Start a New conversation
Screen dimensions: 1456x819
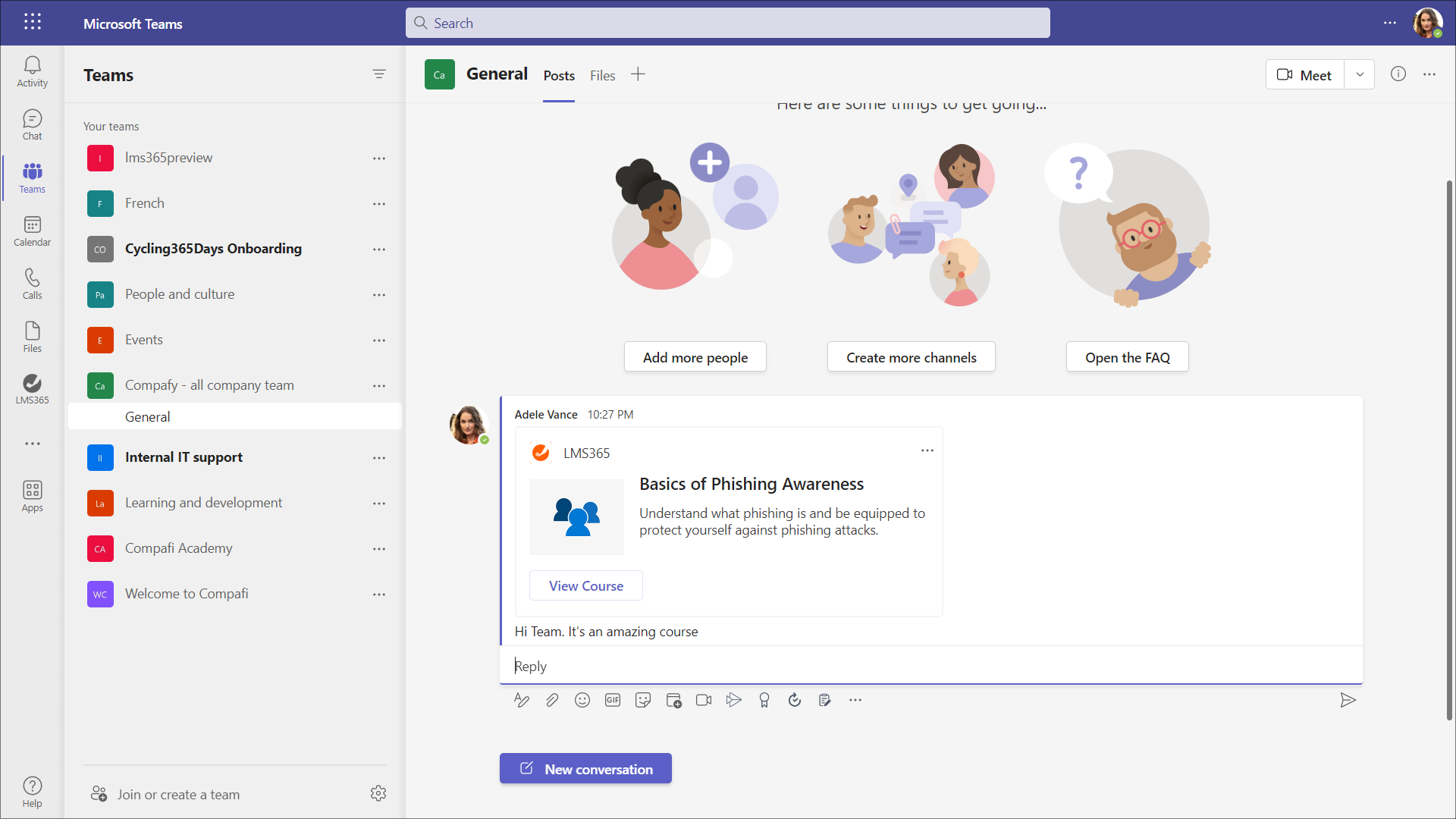point(585,768)
